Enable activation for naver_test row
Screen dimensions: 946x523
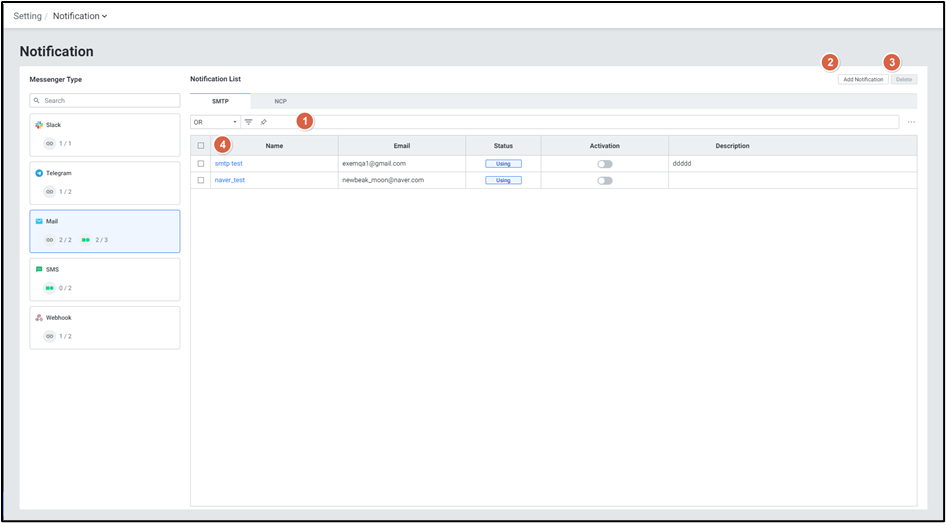[x=604, y=181]
